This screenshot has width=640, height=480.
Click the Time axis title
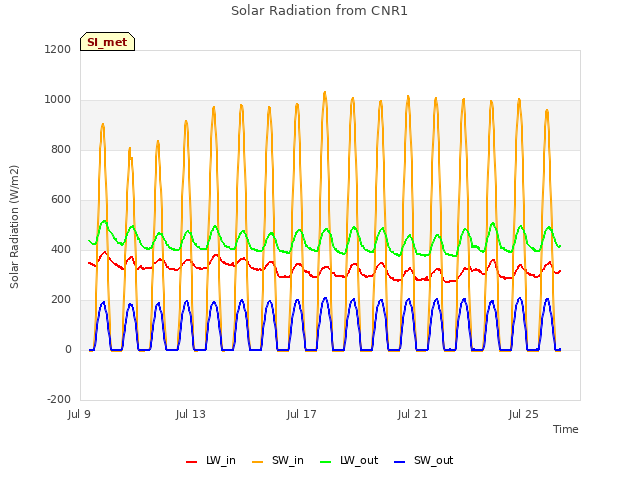565,429
